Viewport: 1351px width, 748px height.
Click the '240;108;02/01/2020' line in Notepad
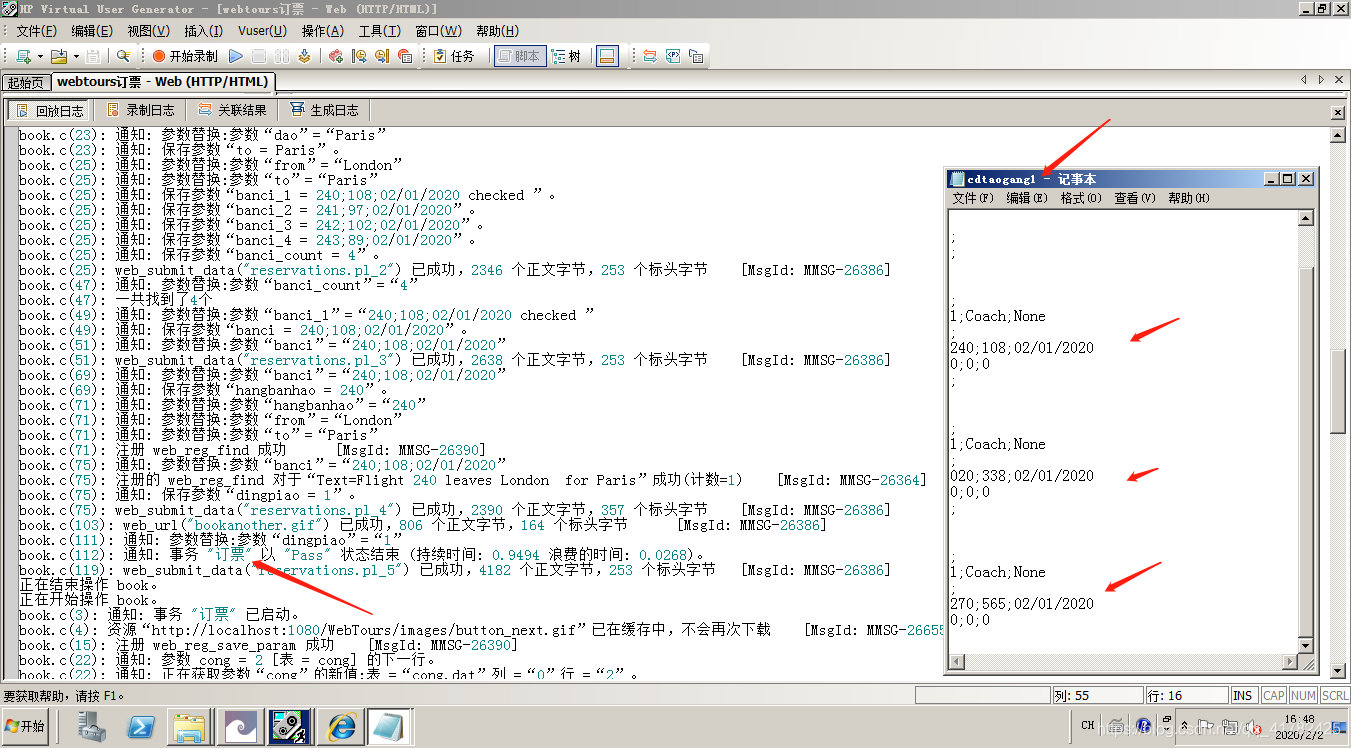[1022, 348]
